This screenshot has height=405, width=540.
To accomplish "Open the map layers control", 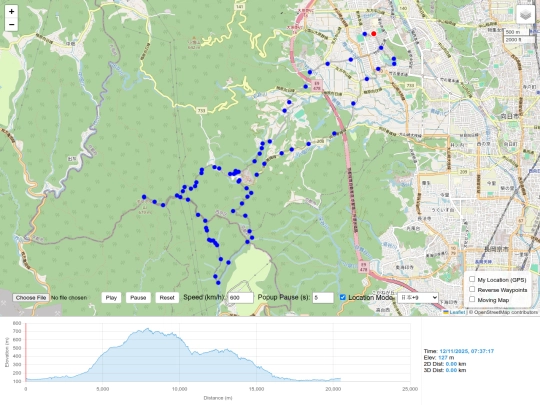I will coord(526,14).
